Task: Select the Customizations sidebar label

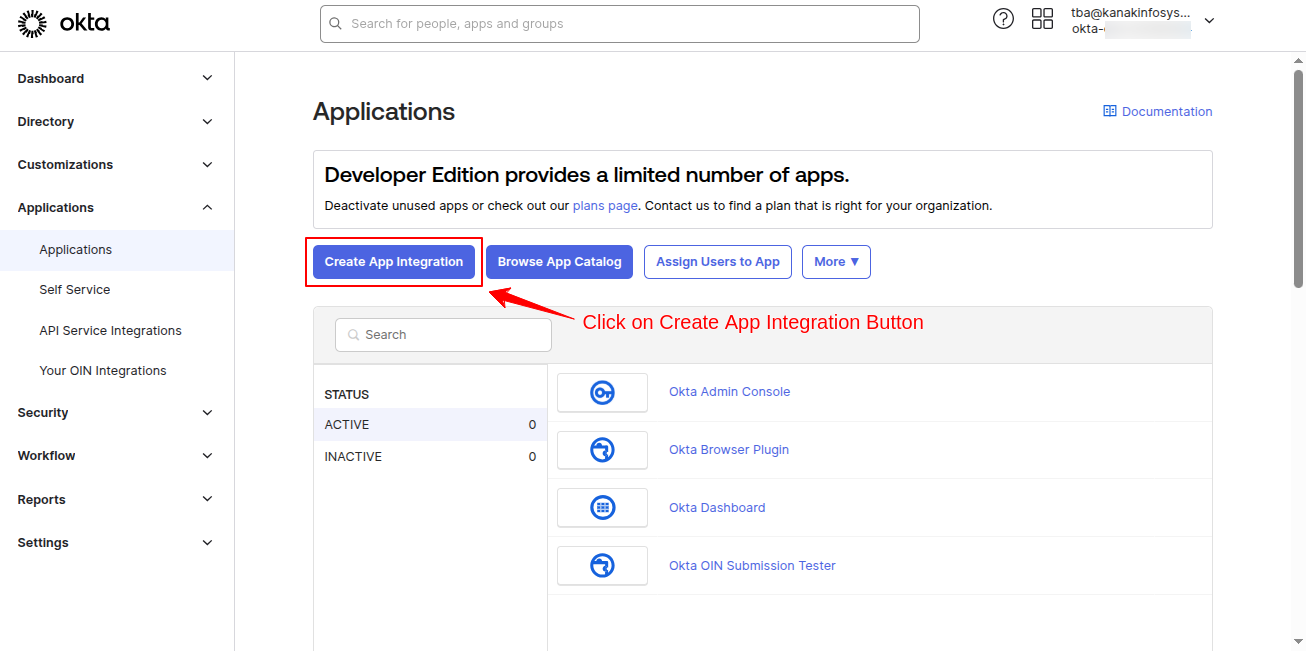Action: tap(65, 165)
